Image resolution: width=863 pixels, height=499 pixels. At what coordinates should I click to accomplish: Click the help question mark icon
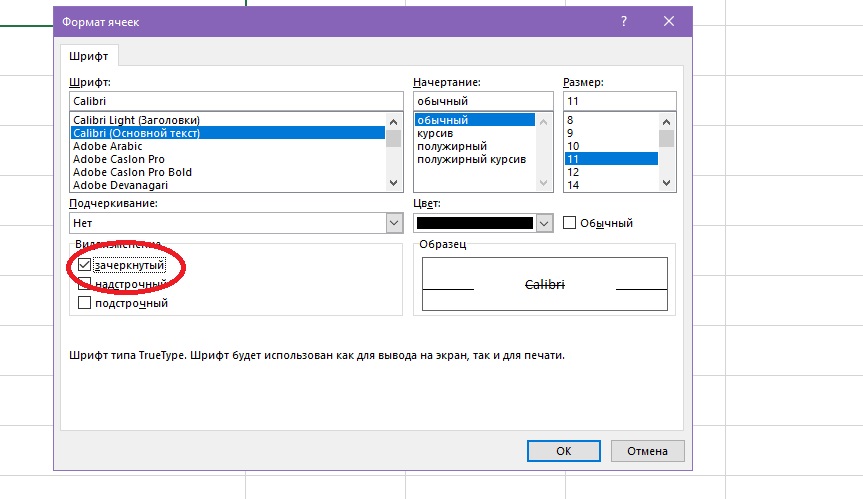pyautogui.click(x=622, y=20)
